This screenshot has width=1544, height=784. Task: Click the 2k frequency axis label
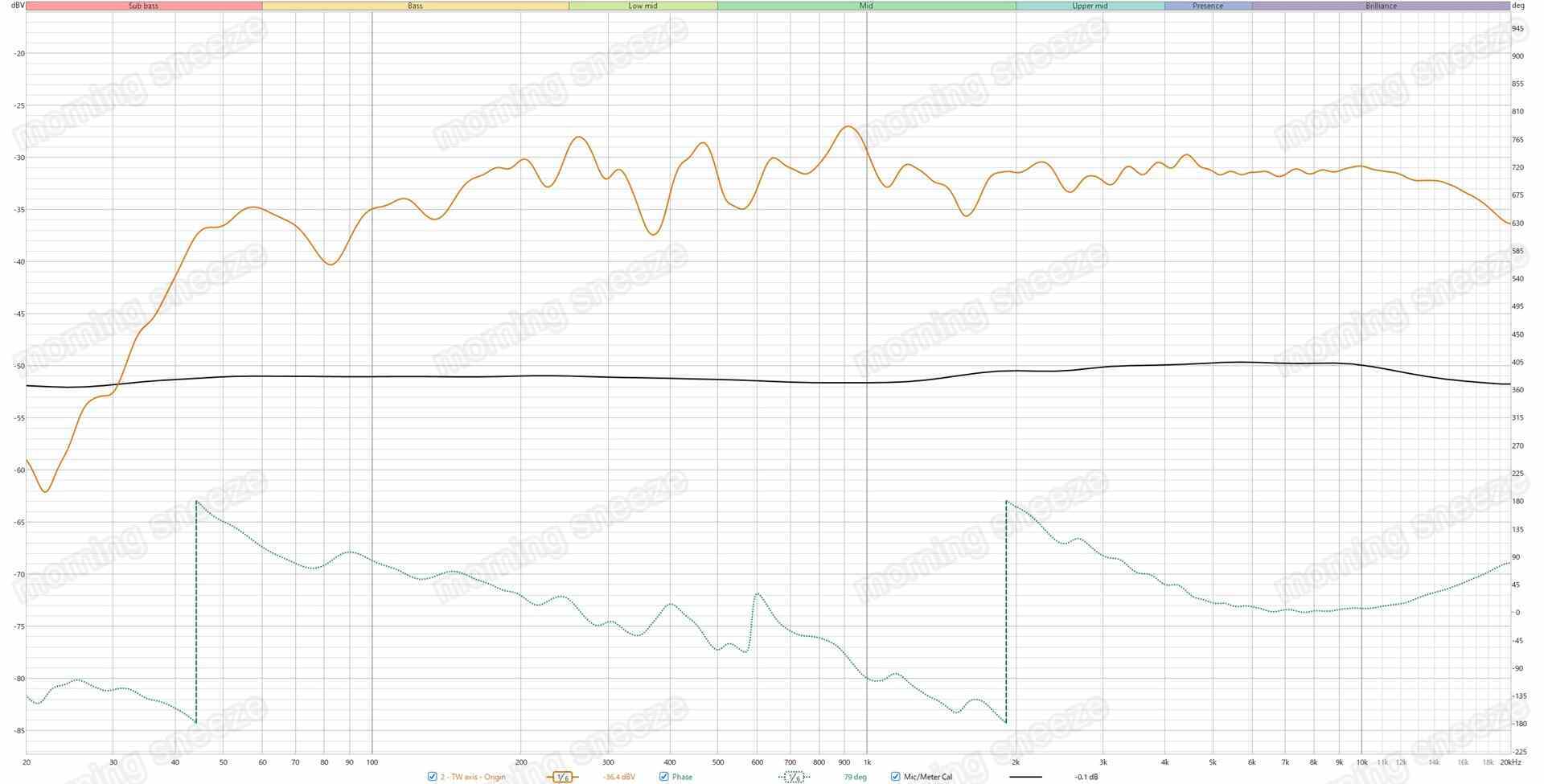pyautogui.click(x=1016, y=762)
